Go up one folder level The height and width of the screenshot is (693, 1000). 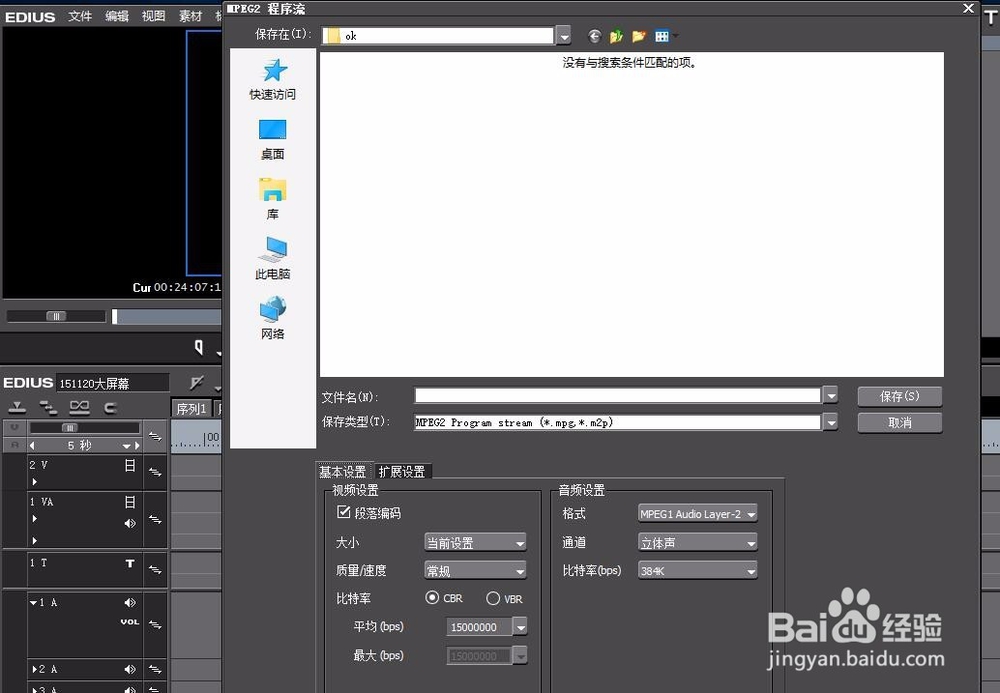(x=616, y=36)
